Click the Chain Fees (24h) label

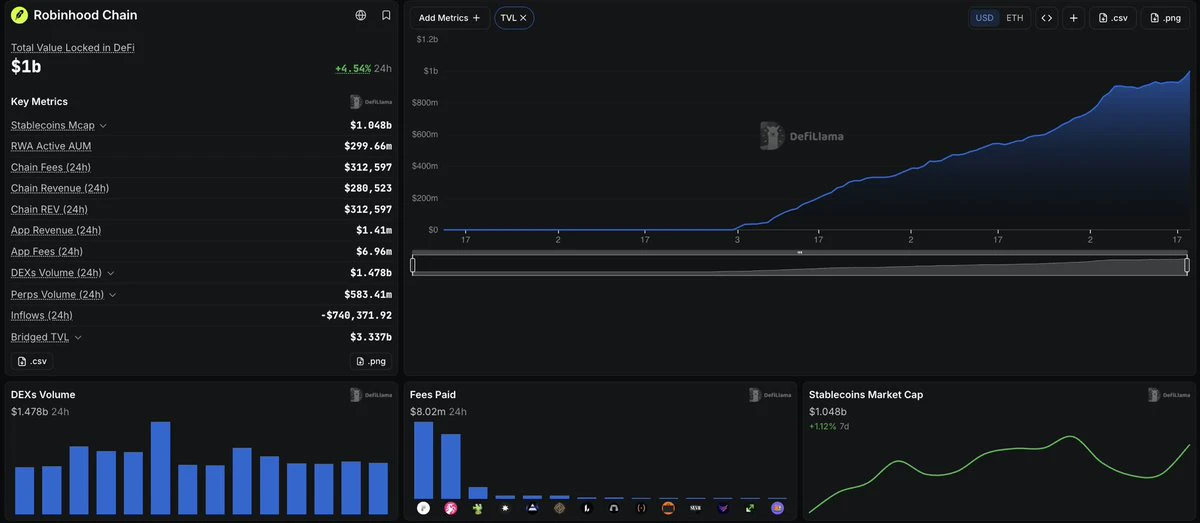coord(51,167)
